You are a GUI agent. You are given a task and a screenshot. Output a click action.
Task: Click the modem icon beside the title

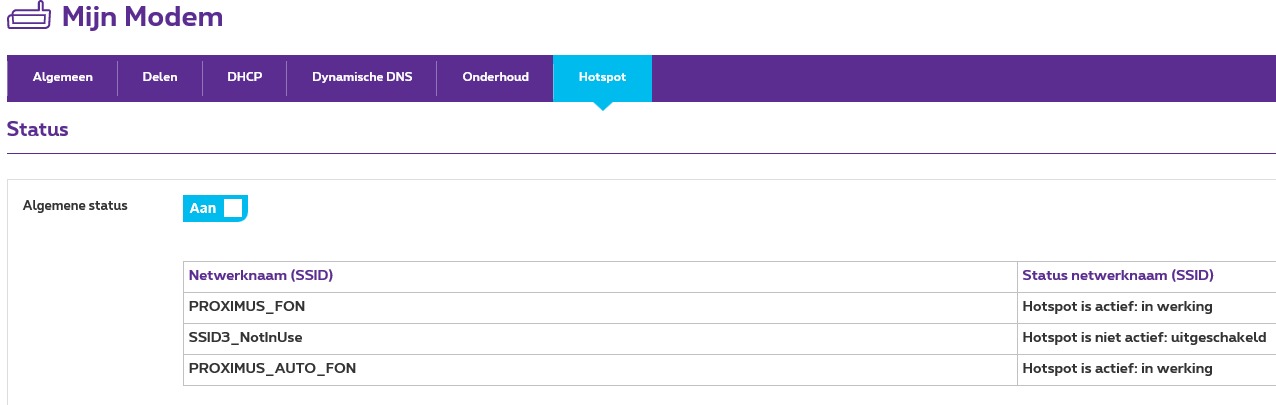tap(29, 17)
